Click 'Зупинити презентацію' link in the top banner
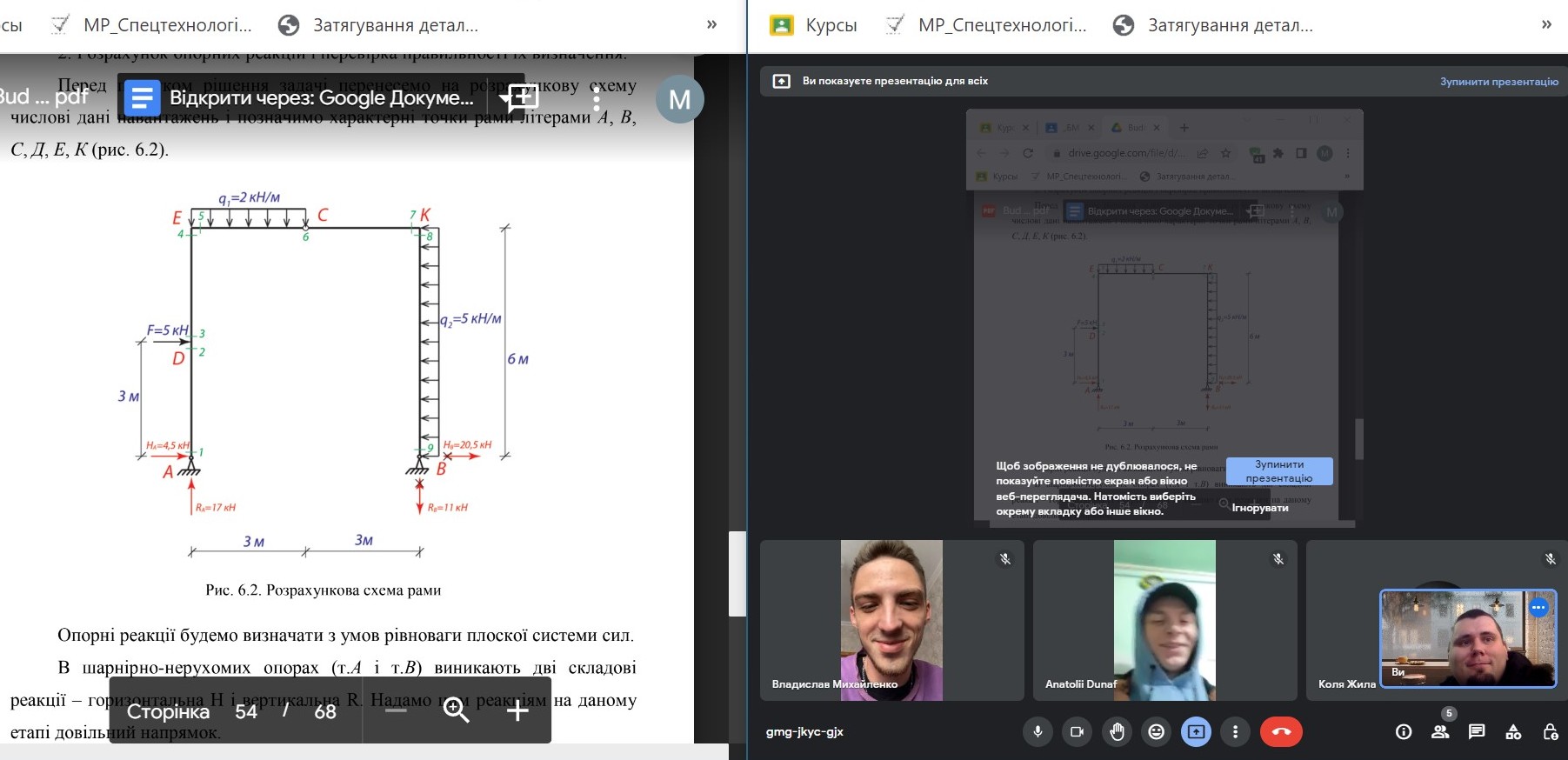 (1499, 82)
